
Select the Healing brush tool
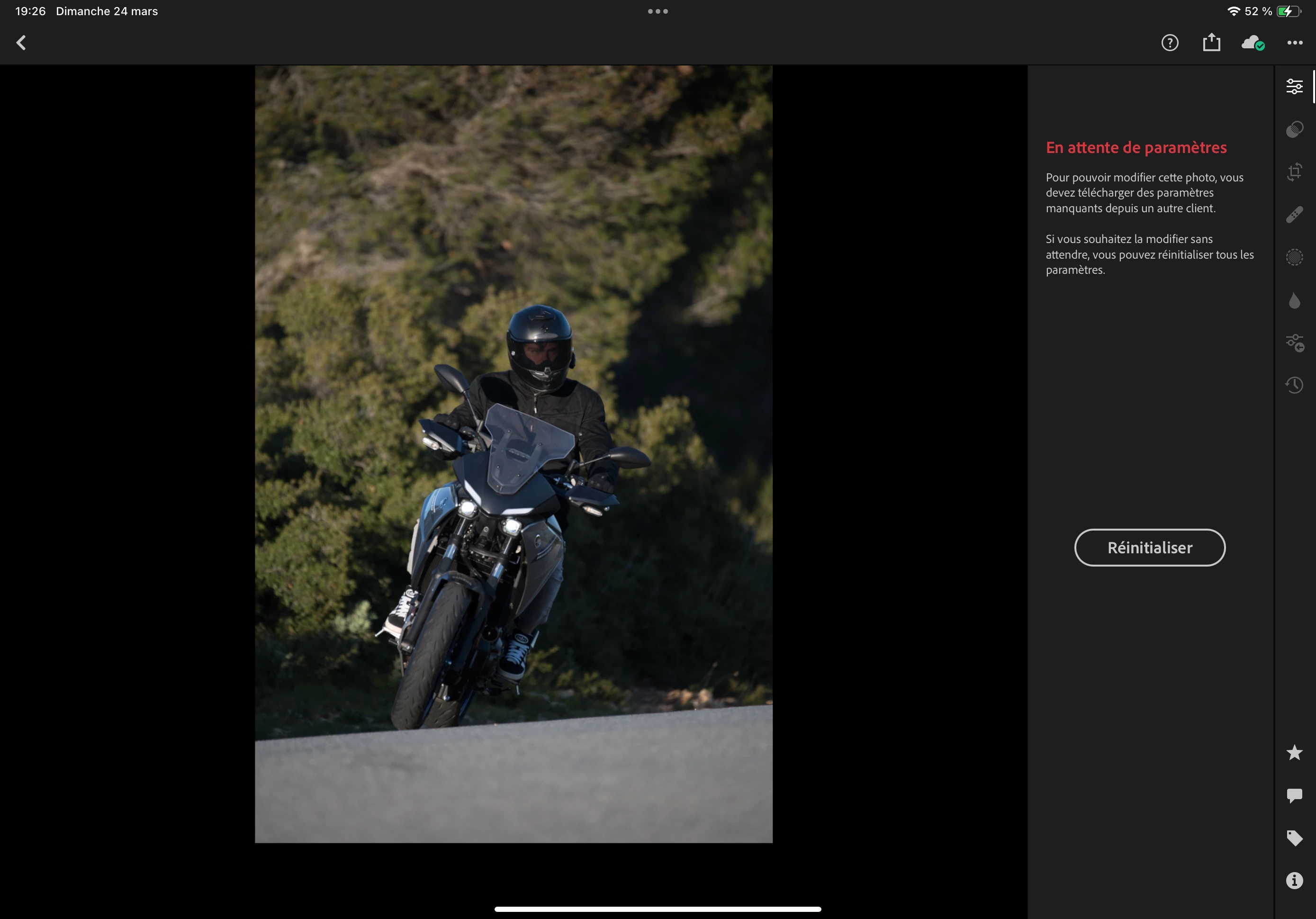click(x=1294, y=215)
